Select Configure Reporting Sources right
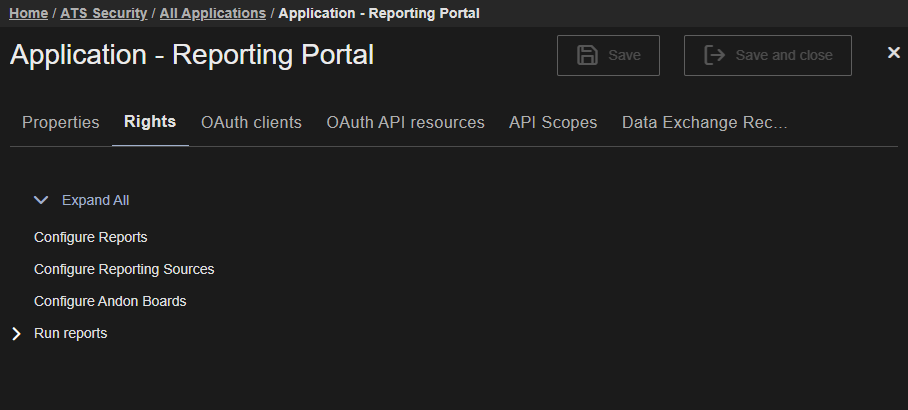The image size is (908, 410). (x=124, y=270)
